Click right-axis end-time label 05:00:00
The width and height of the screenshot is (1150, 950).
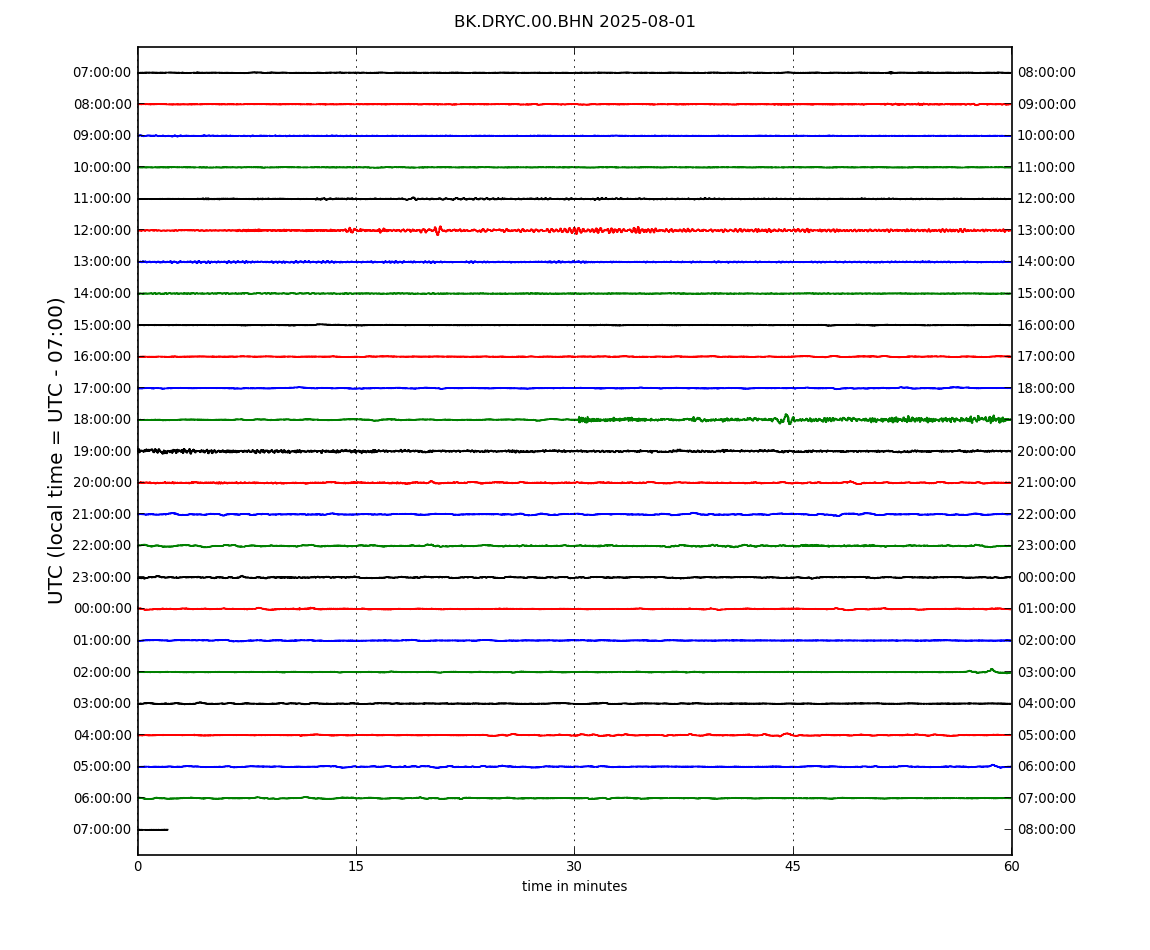point(1047,735)
